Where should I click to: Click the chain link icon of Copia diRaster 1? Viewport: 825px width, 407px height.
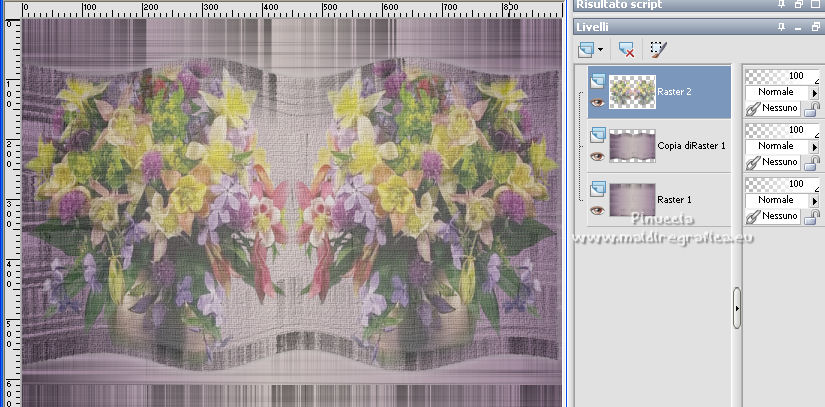click(753, 162)
